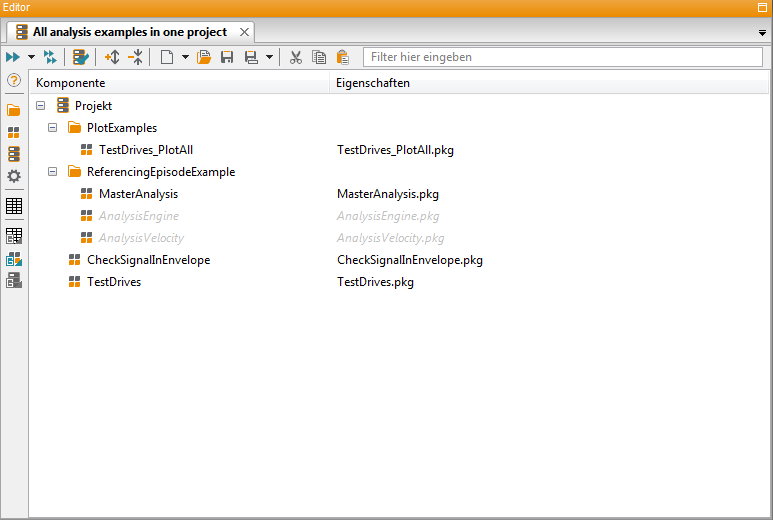Click the open file folder icon in the toolbar
Screen dimensions: 773x520
(204, 57)
